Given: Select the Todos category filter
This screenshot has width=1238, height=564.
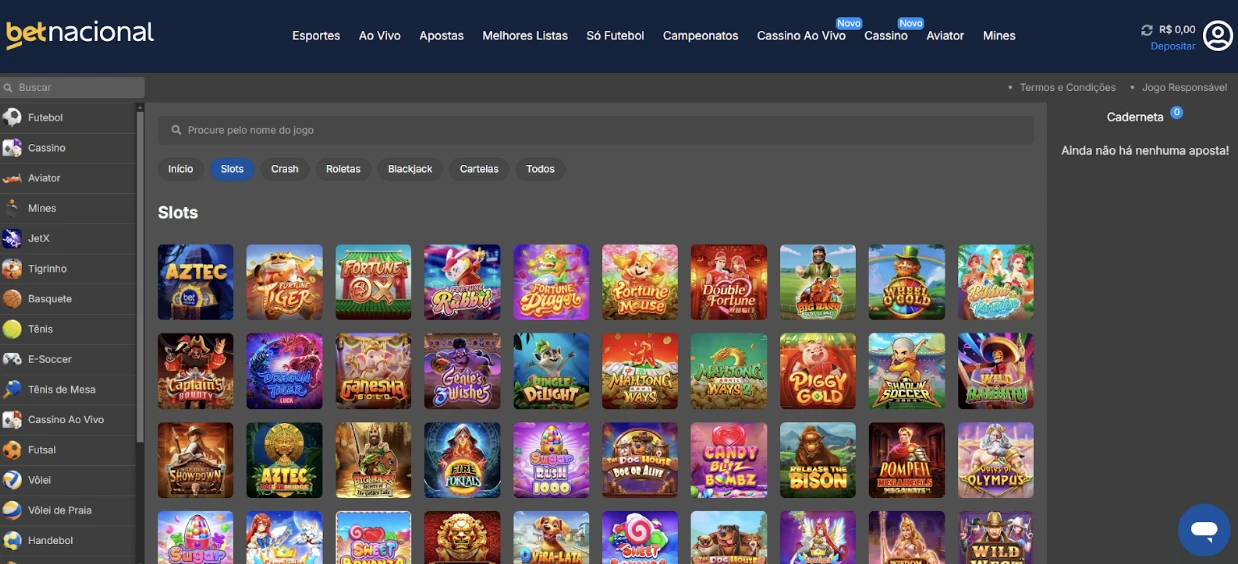Looking at the screenshot, I should [x=540, y=169].
